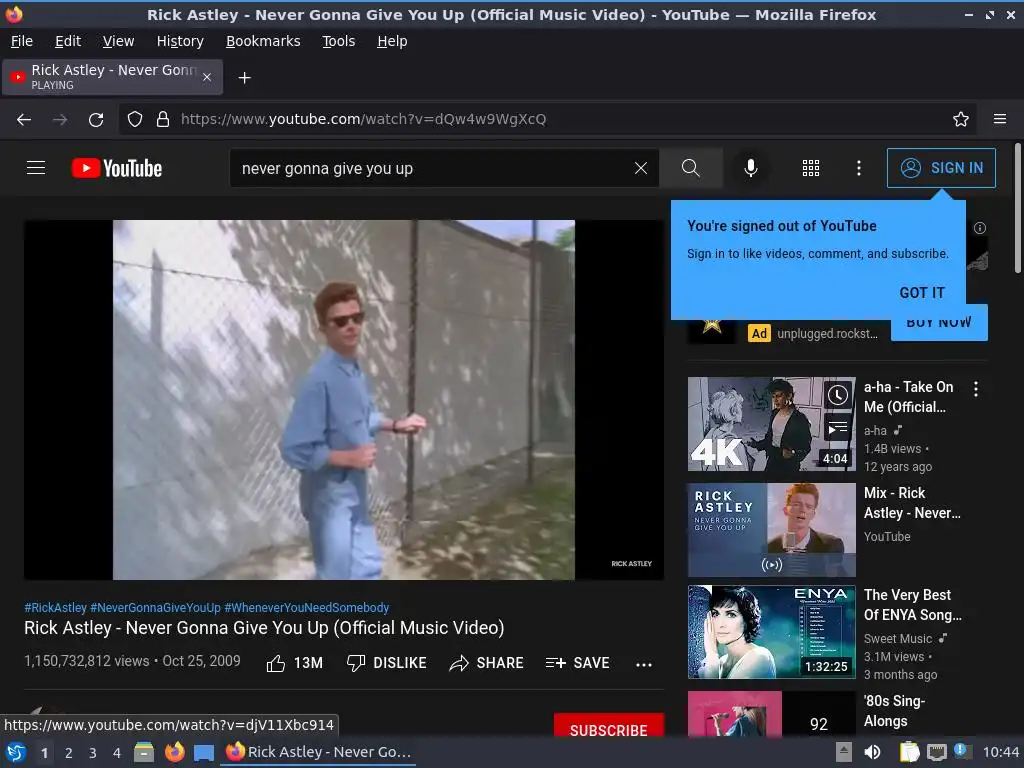Clear the search box with X icon
Image resolution: width=1024 pixels, height=768 pixels.
(x=641, y=168)
